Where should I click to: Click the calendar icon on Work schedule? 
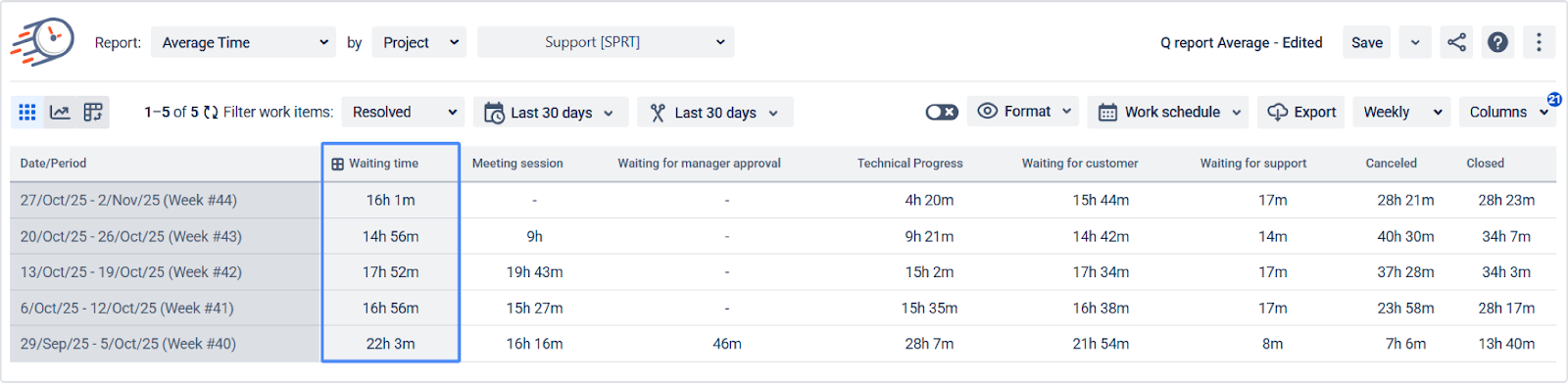tap(1107, 113)
